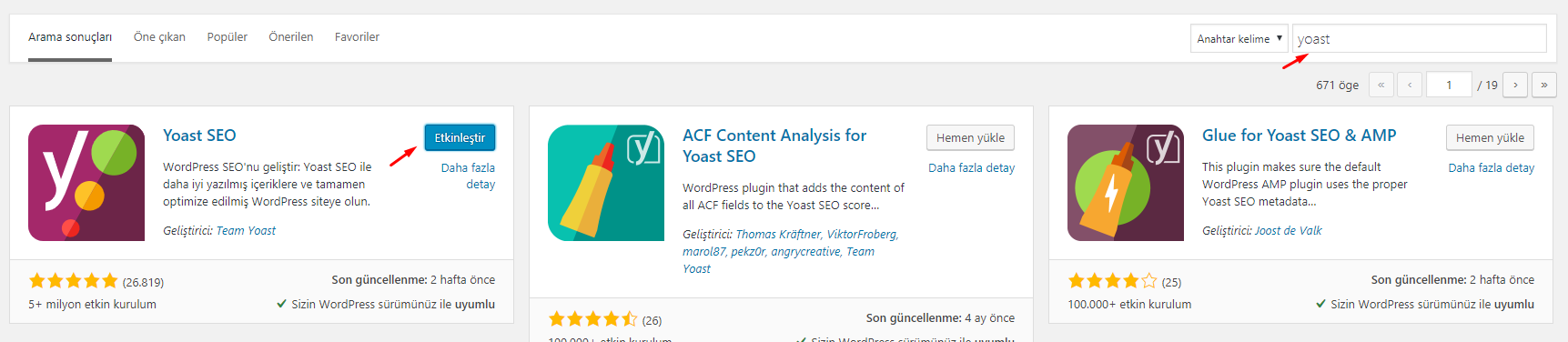Screen dimensions: 1568x342
Task: Open the Yoast SEO plugin title link
Action: click(199, 136)
